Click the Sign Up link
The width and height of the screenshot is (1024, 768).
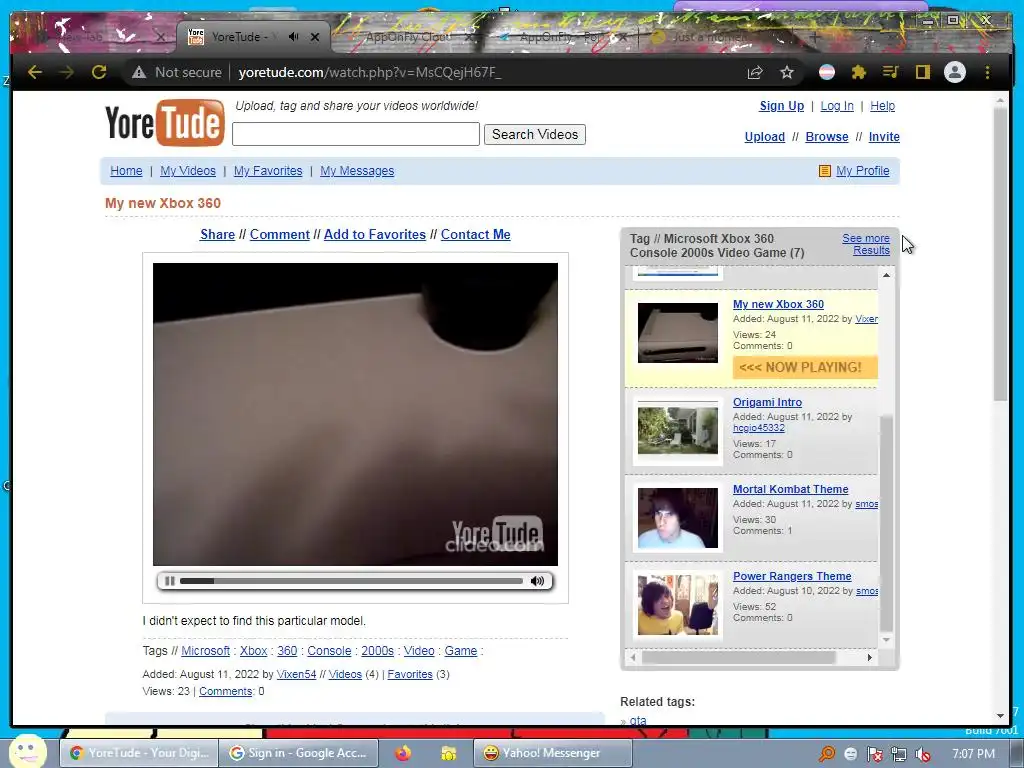coord(782,106)
